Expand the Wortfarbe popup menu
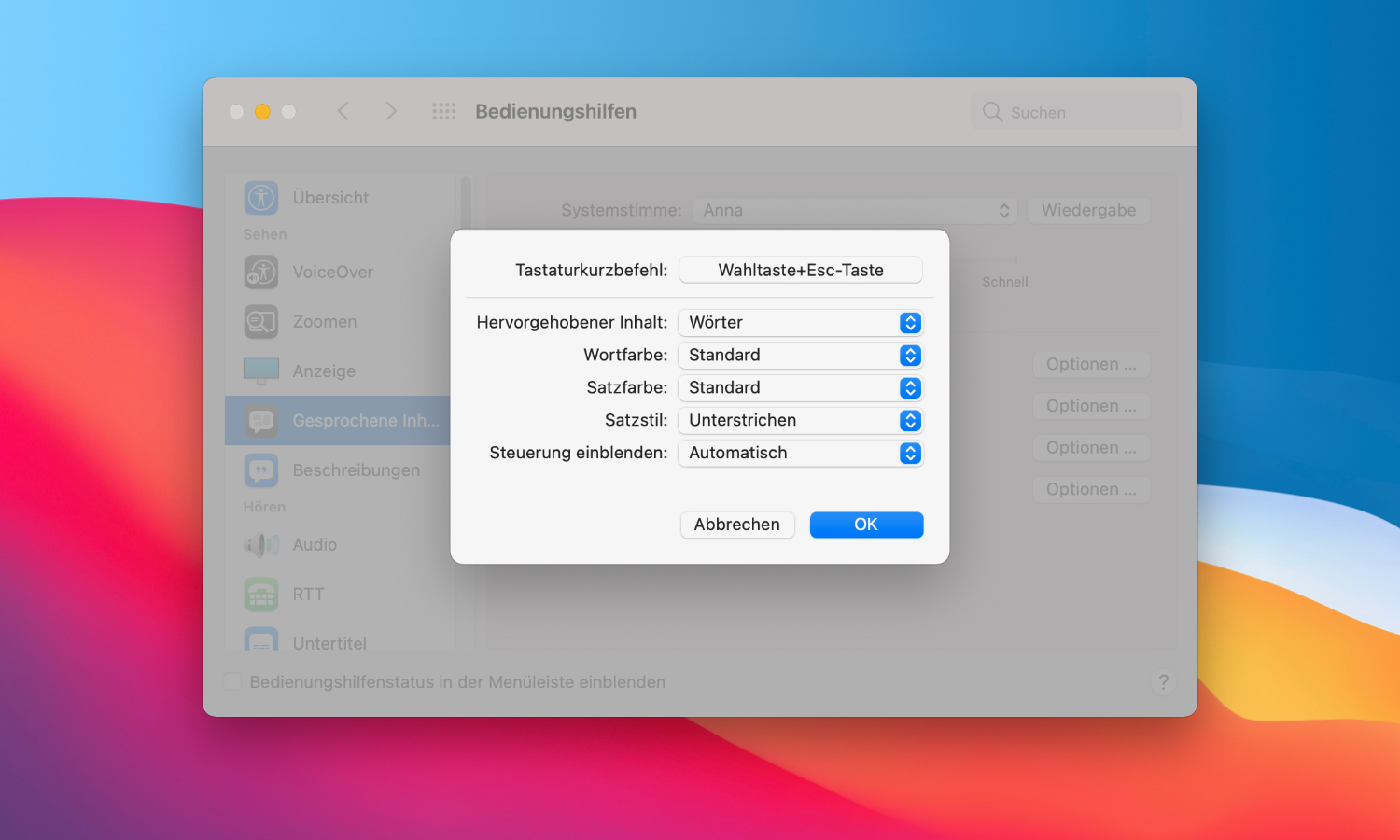The height and width of the screenshot is (840, 1400). pyautogui.click(x=800, y=356)
